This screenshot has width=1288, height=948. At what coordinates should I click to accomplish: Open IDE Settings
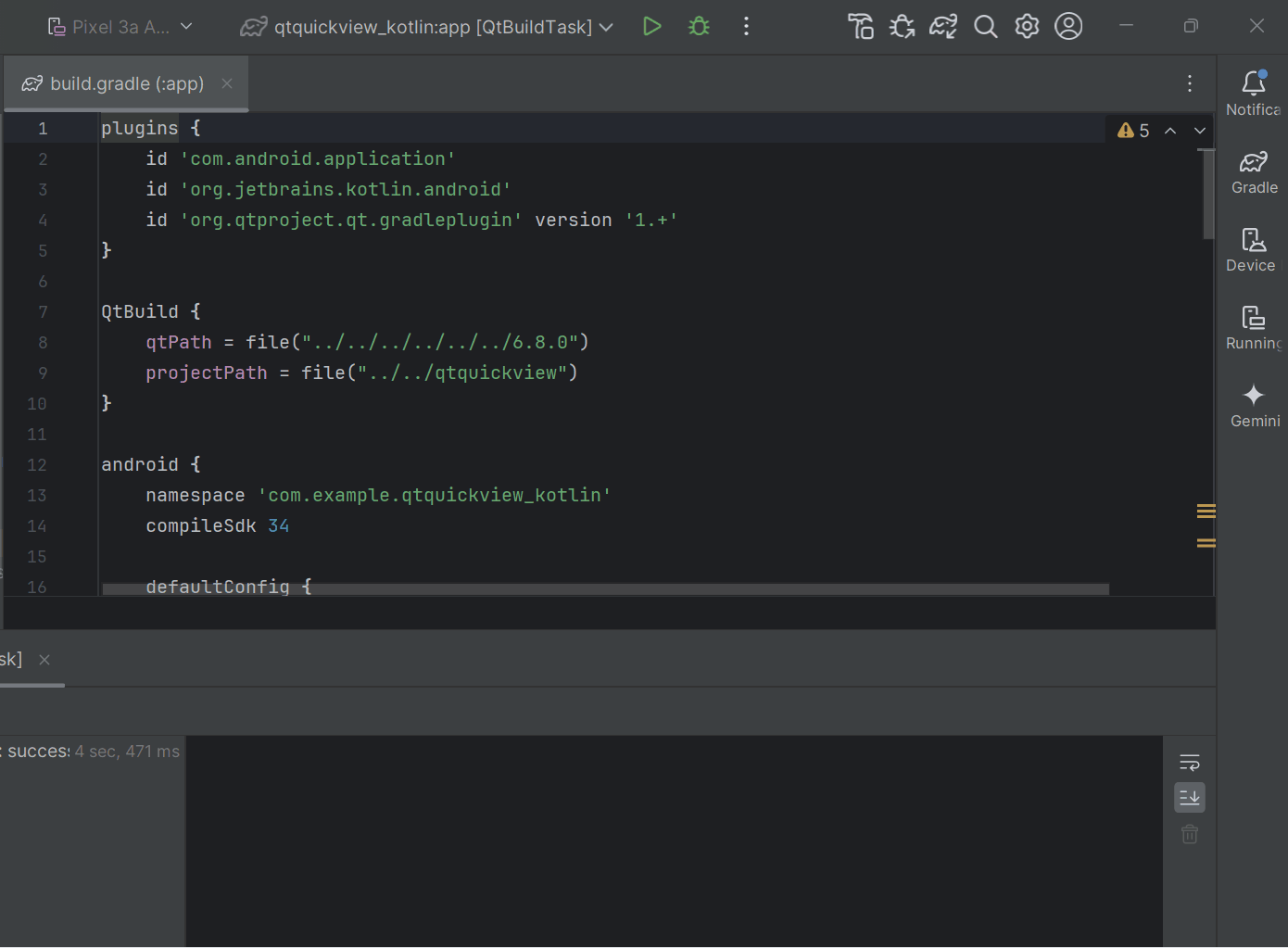click(1027, 26)
